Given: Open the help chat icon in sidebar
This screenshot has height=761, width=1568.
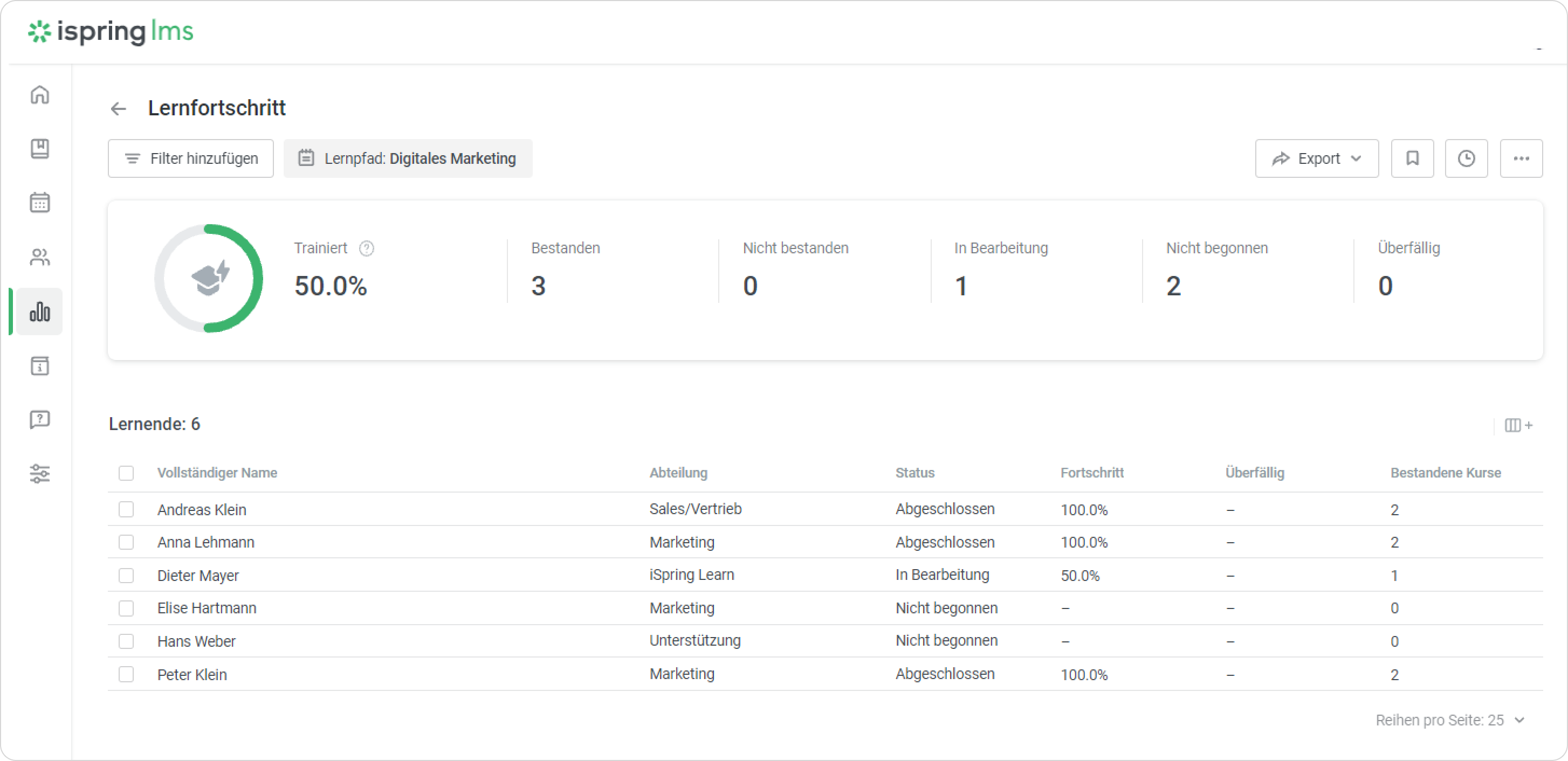Looking at the screenshot, I should pyautogui.click(x=39, y=419).
